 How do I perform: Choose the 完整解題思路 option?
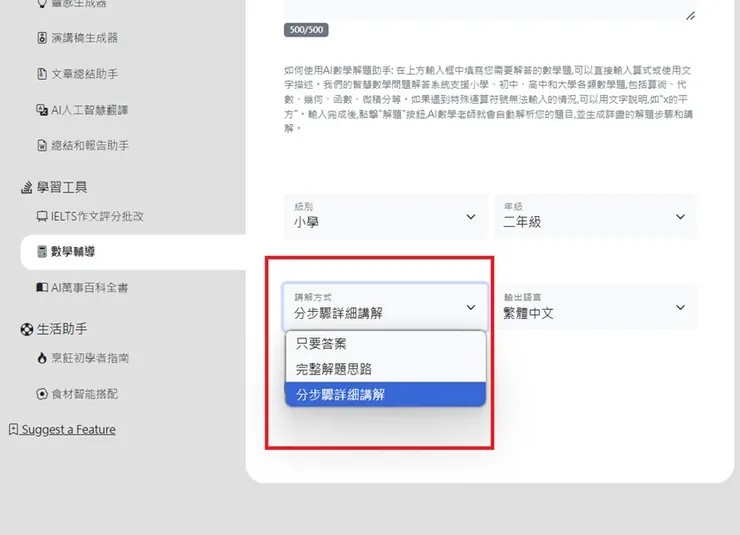click(386, 369)
